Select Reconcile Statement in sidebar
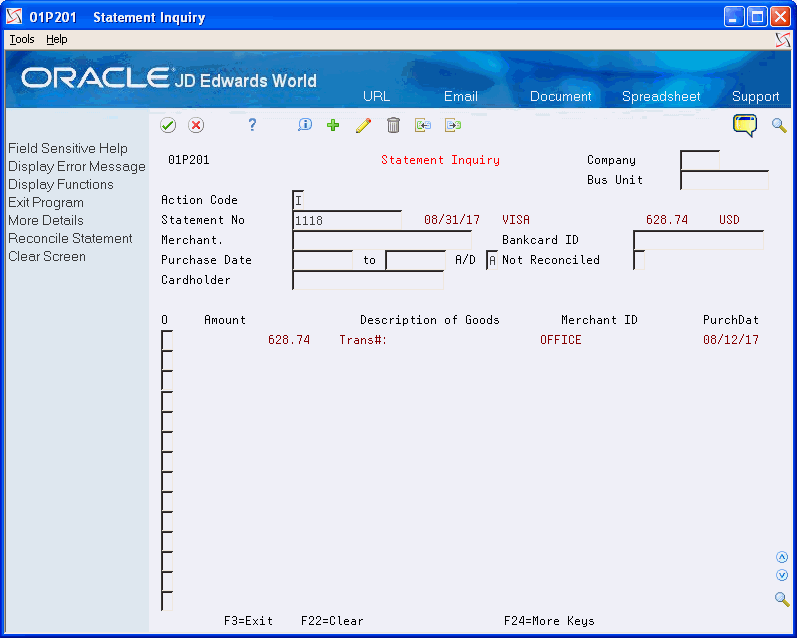The width and height of the screenshot is (797, 638). (x=70, y=238)
